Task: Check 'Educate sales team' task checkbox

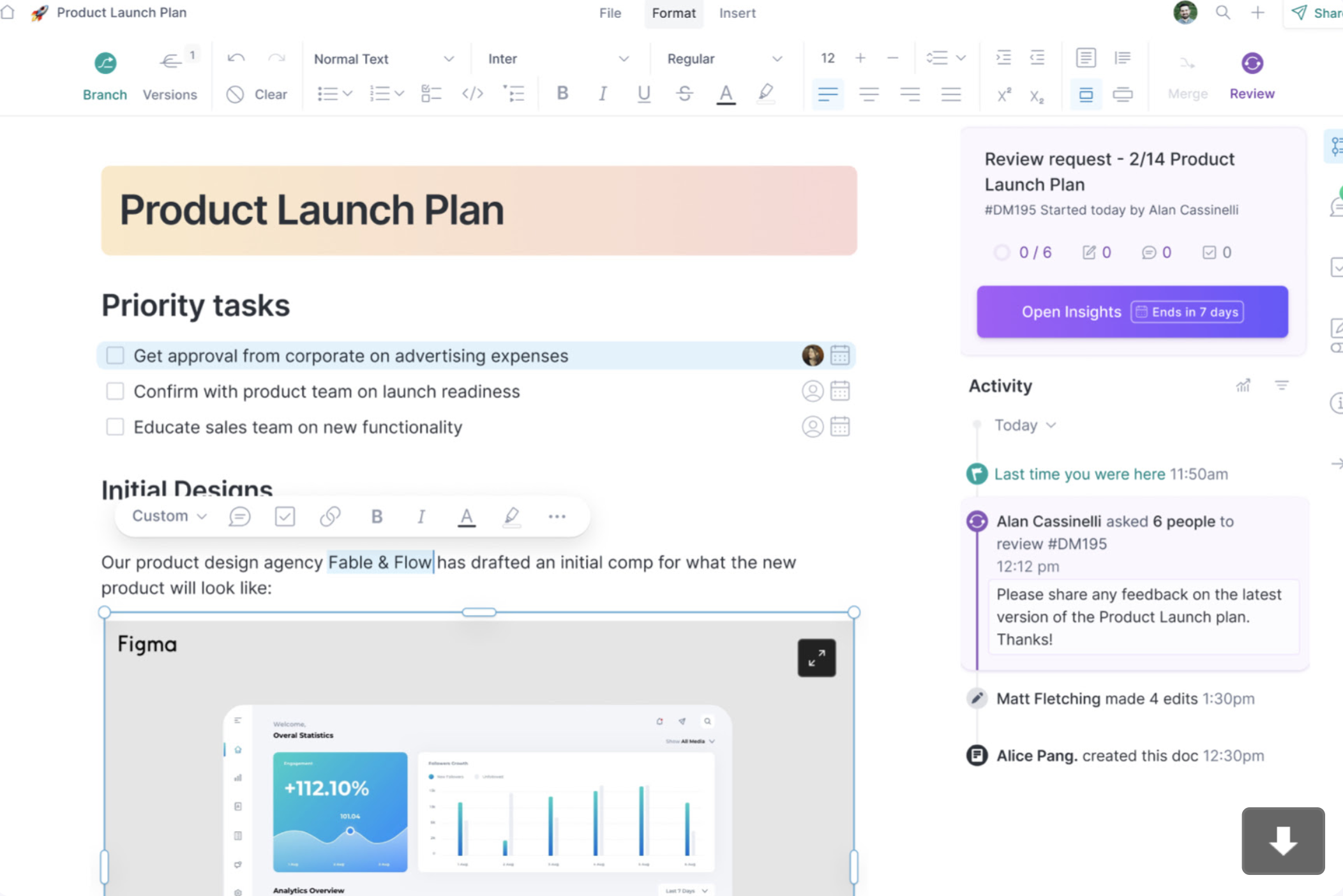Action: pos(115,427)
